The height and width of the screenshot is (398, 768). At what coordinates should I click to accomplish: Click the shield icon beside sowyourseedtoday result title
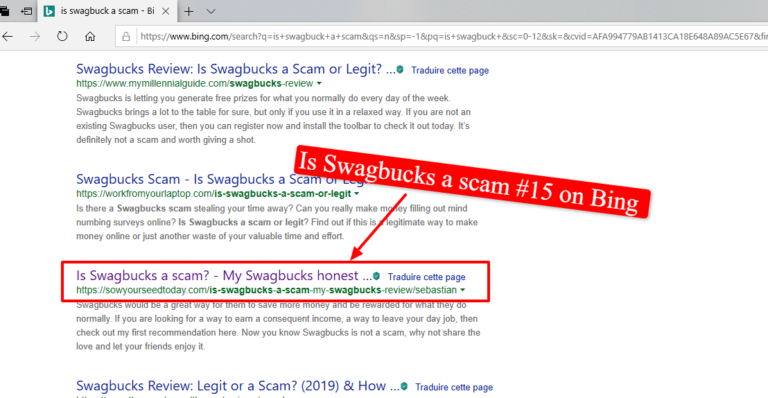pyautogui.click(x=377, y=276)
